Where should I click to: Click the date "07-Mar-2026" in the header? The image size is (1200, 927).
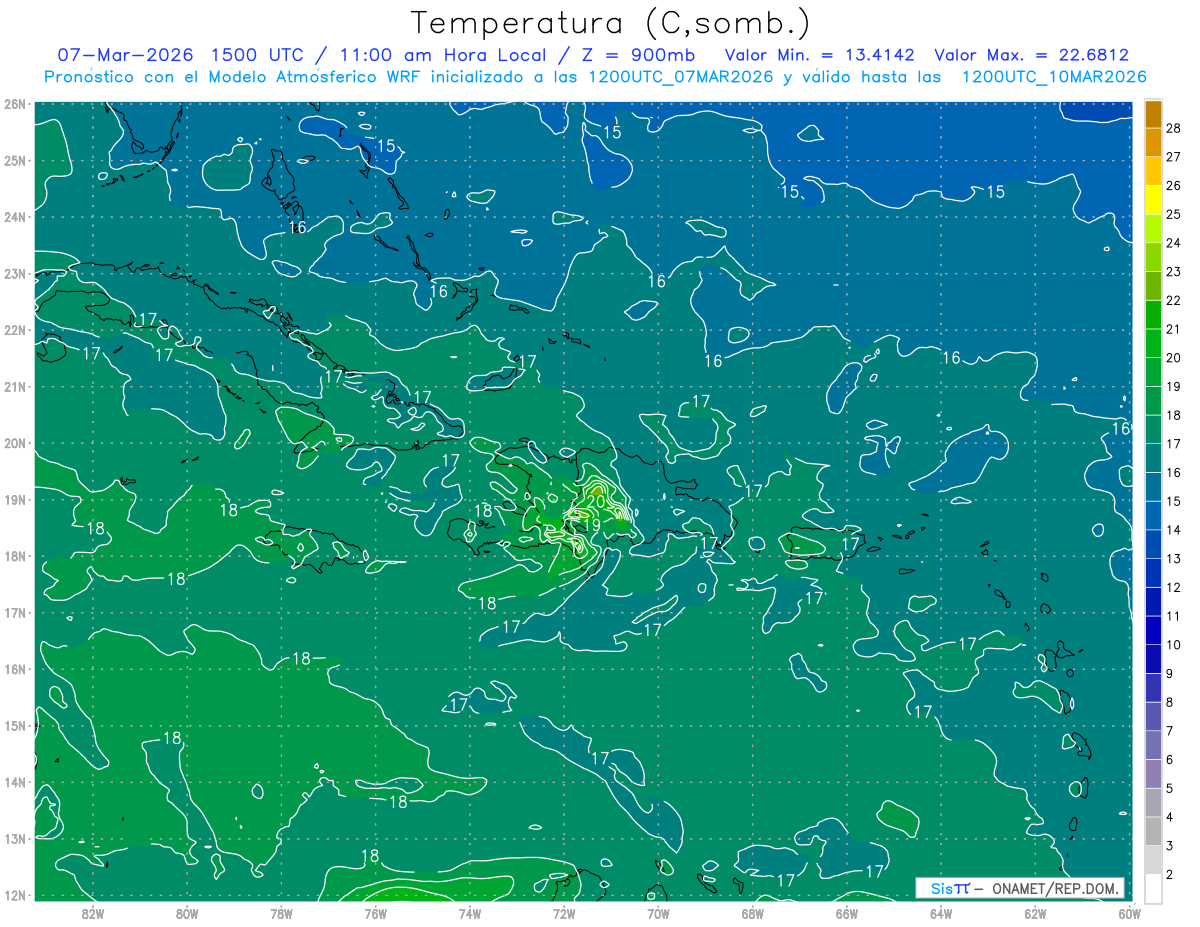(126, 55)
